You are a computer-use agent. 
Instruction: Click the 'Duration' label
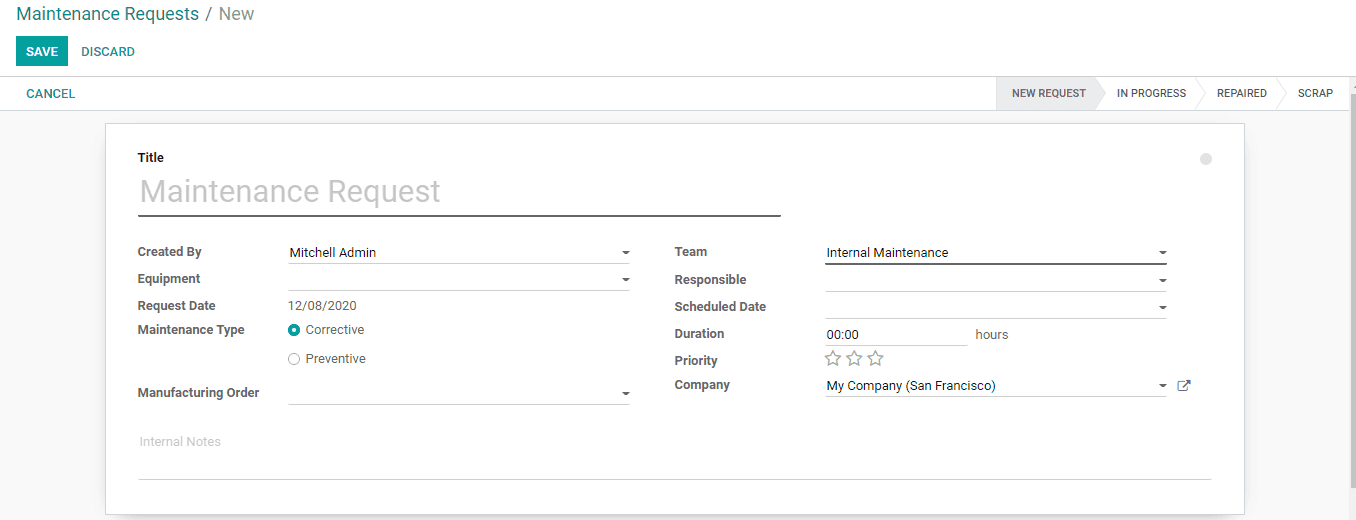[x=700, y=334]
